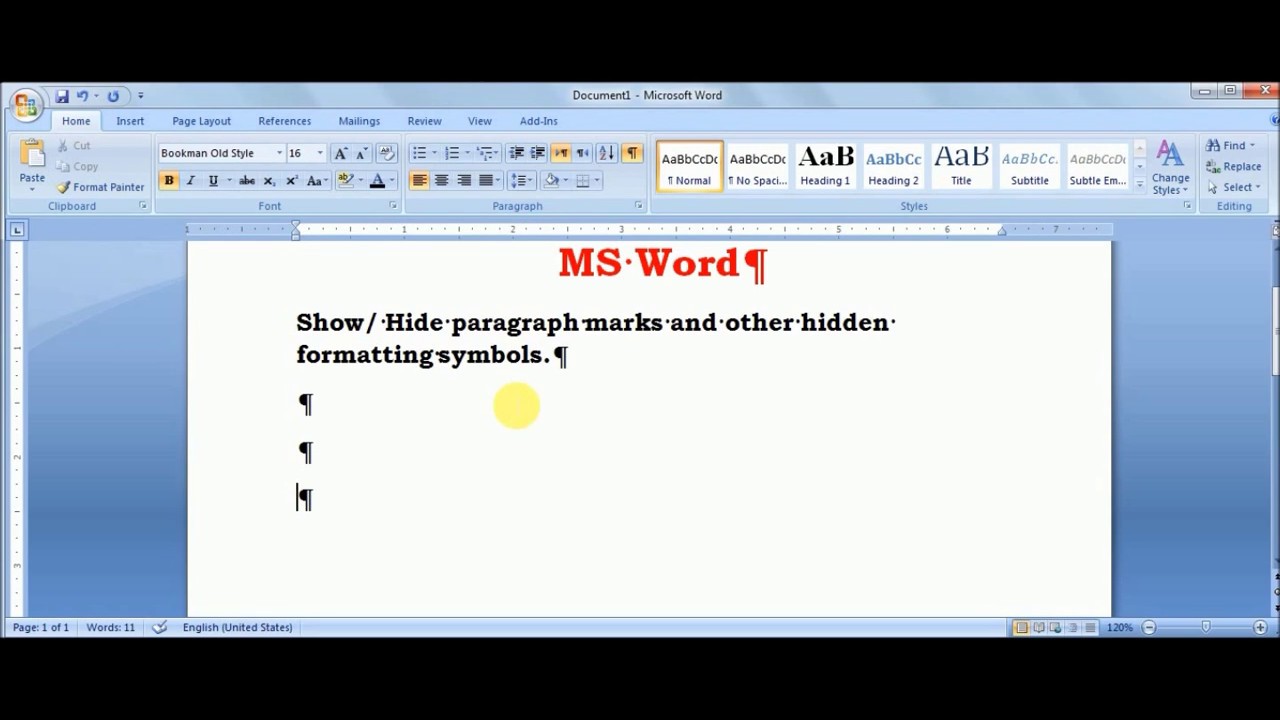This screenshot has width=1280, height=720.
Task: Open the Insert tab
Action: [x=130, y=121]
